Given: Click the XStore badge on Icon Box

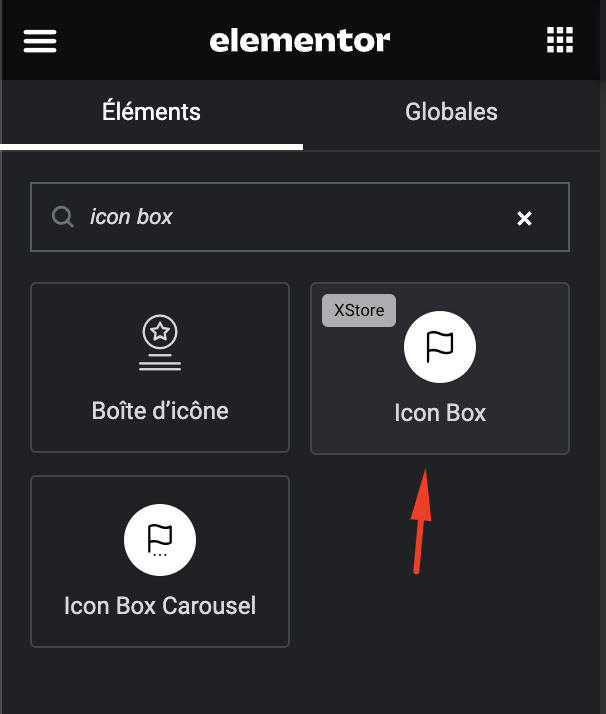Looking at the screenshot, I should [x=359, y=310].
